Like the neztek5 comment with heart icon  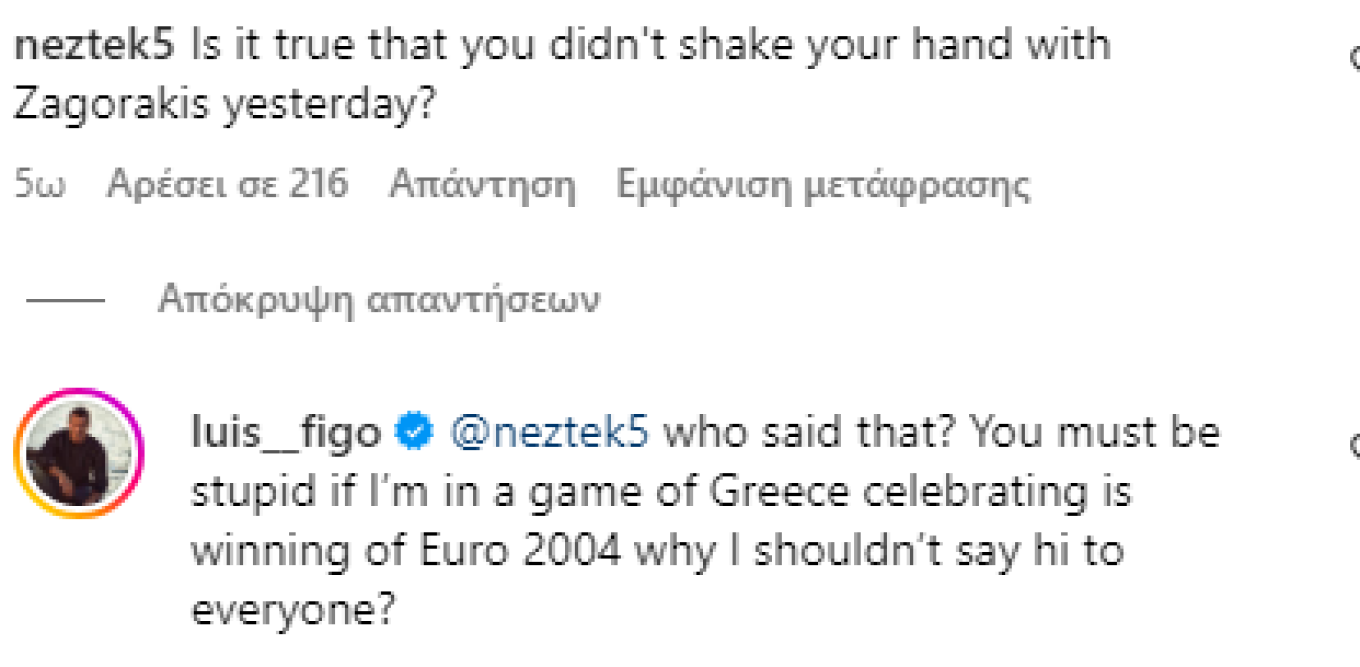(x=1354, y=58)
